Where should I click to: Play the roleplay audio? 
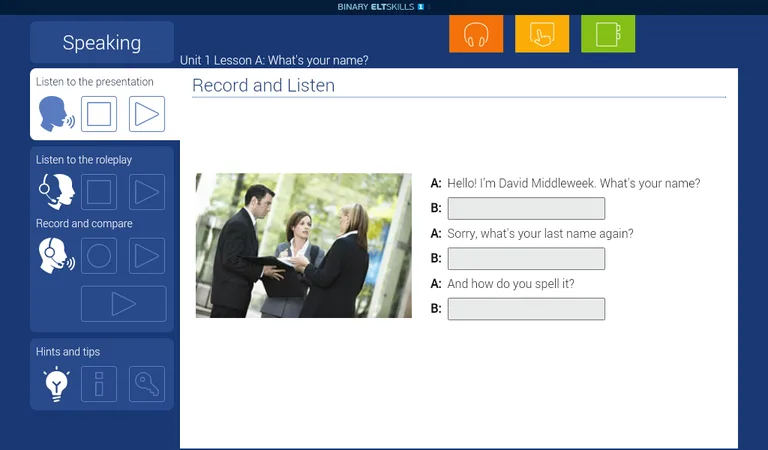point(147,192)
